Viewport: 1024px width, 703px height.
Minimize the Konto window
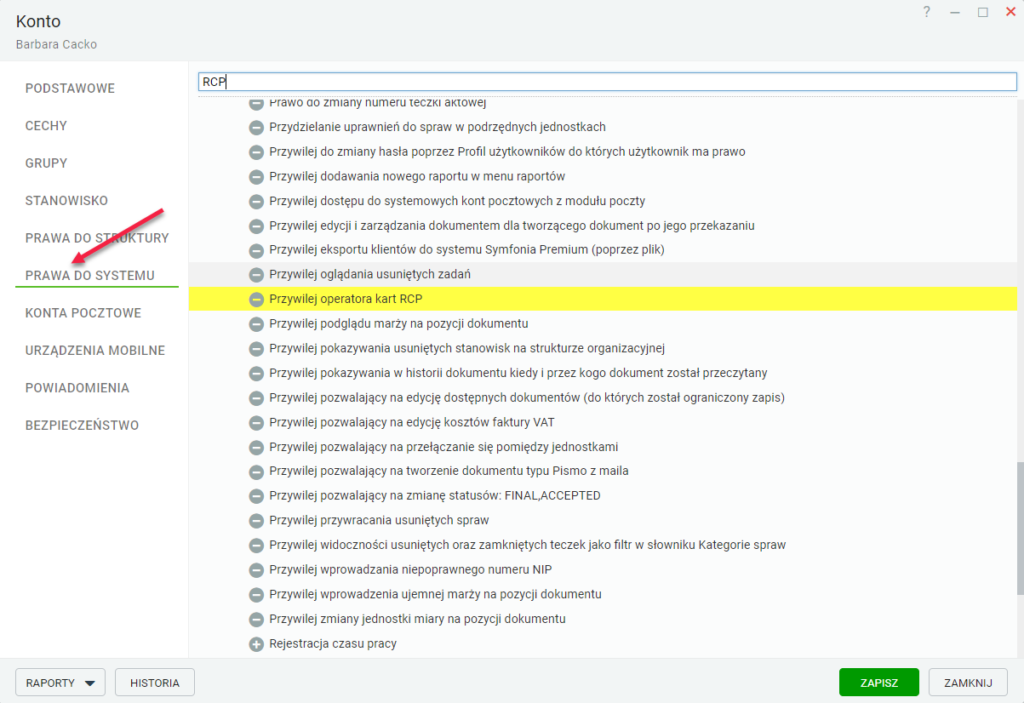[955, 12]
